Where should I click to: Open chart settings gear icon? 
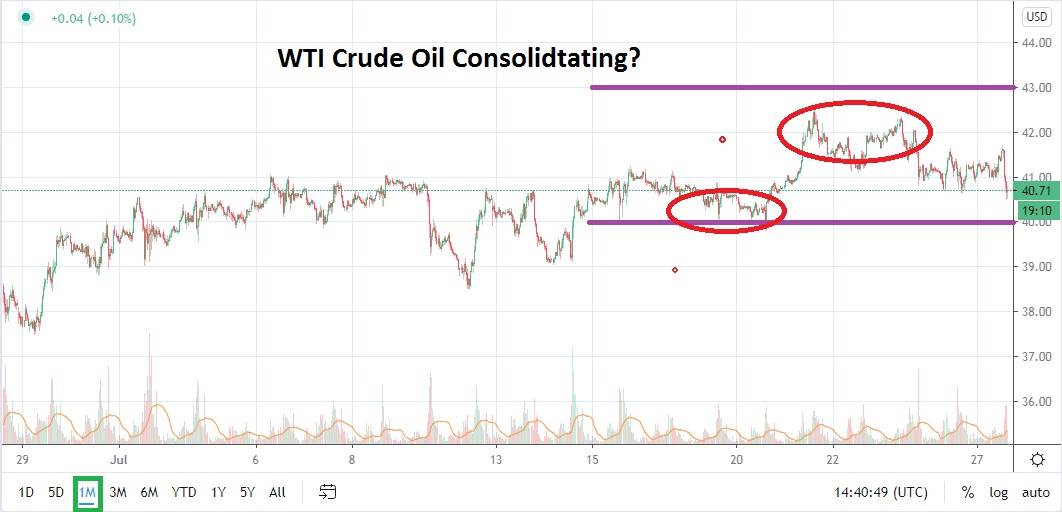[1039, 459]
